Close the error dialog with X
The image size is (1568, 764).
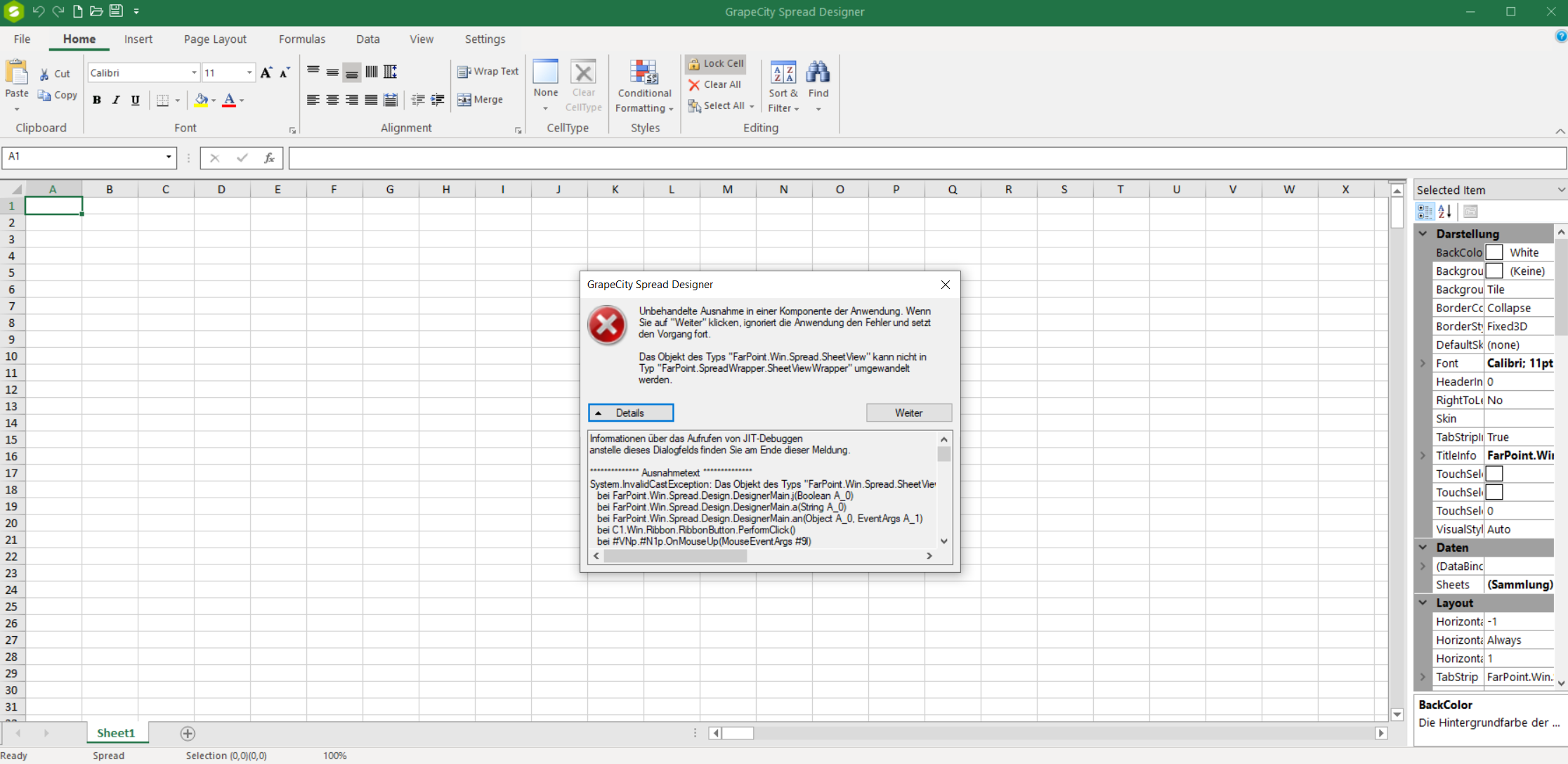[946, 285]
